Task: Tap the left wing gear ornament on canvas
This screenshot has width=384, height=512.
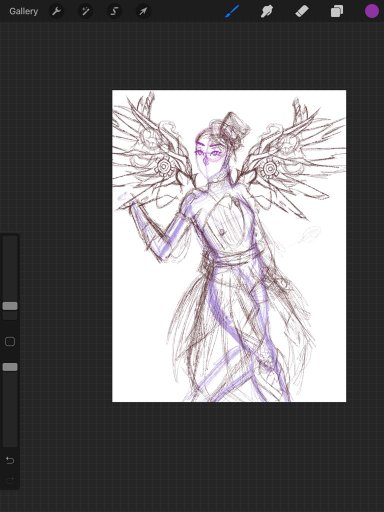Action: [164, 166]
